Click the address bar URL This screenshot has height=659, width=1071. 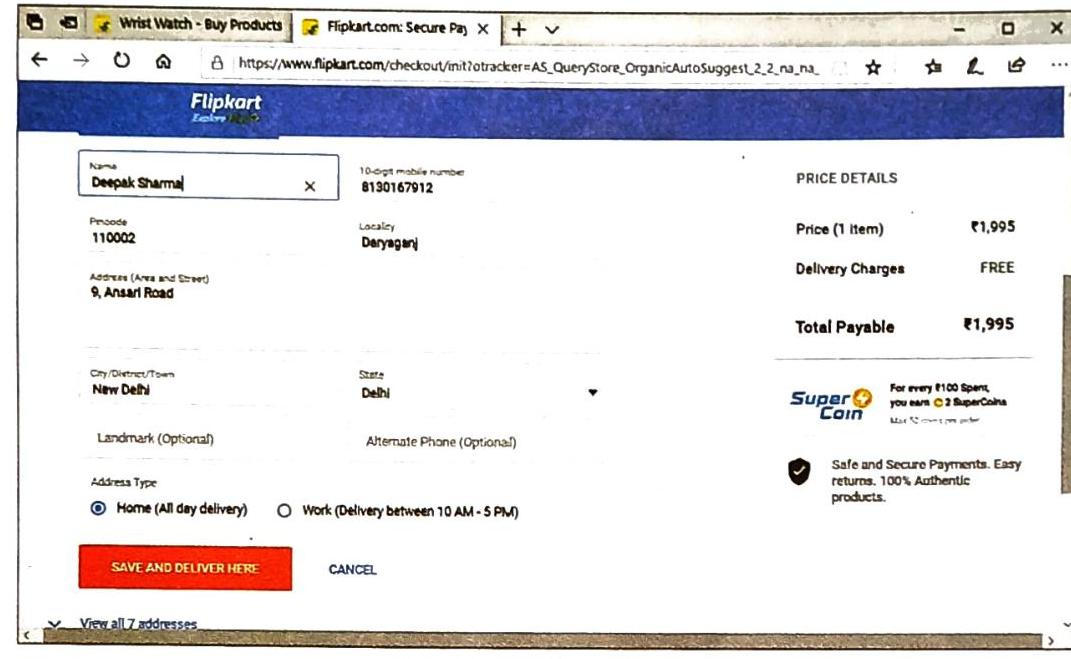(528, 66)
